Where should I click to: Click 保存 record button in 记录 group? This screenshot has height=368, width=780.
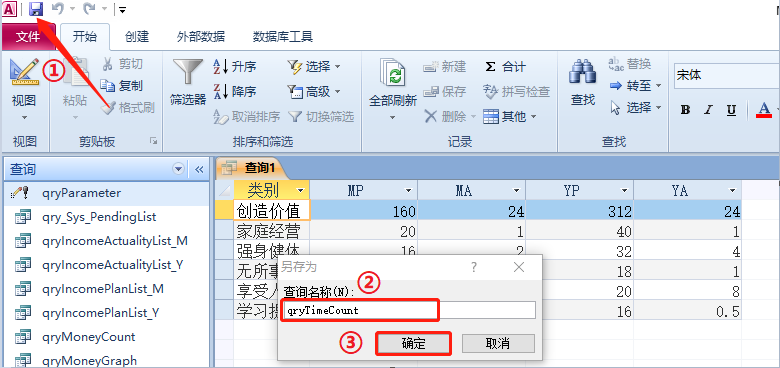click(445, 92)
